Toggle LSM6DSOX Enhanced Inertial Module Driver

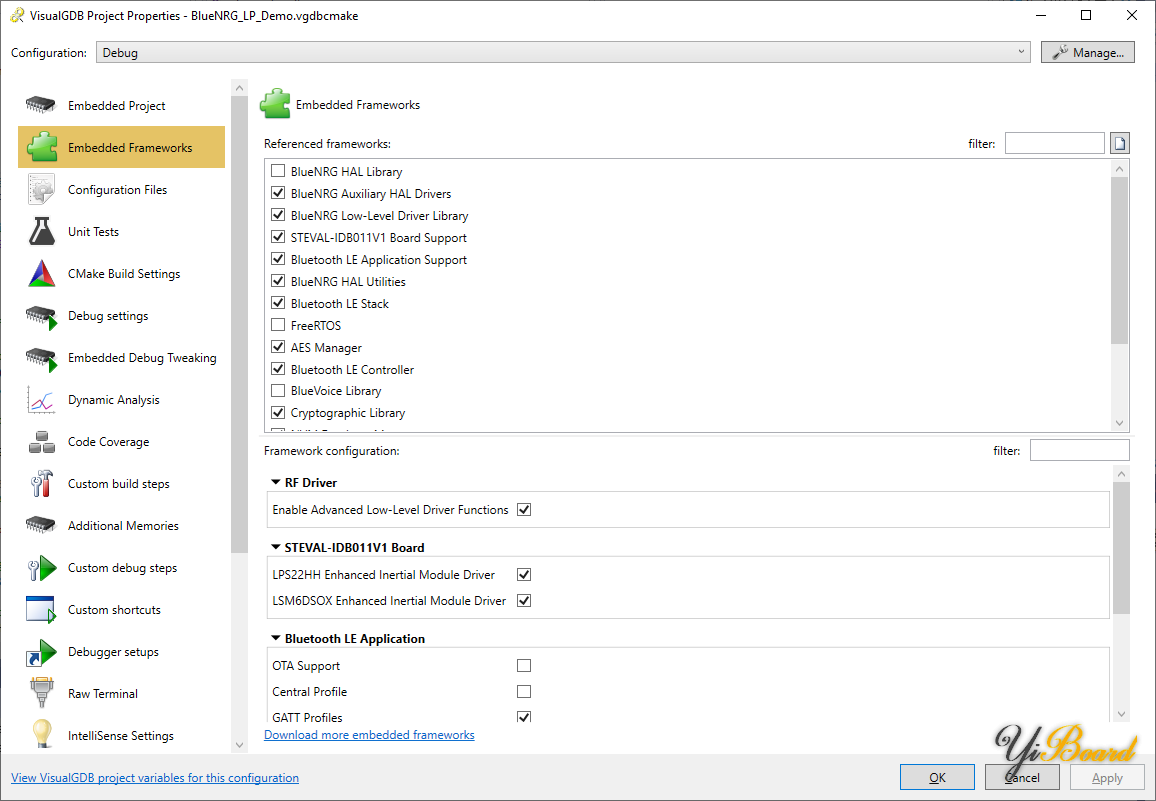click(x=524, y=600)
